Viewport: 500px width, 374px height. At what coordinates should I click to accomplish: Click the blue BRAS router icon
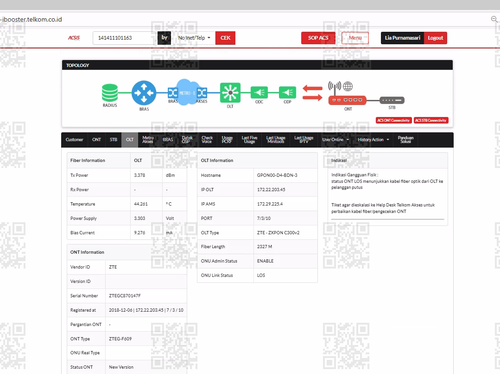pyautogui.click(x=144, y=93)
